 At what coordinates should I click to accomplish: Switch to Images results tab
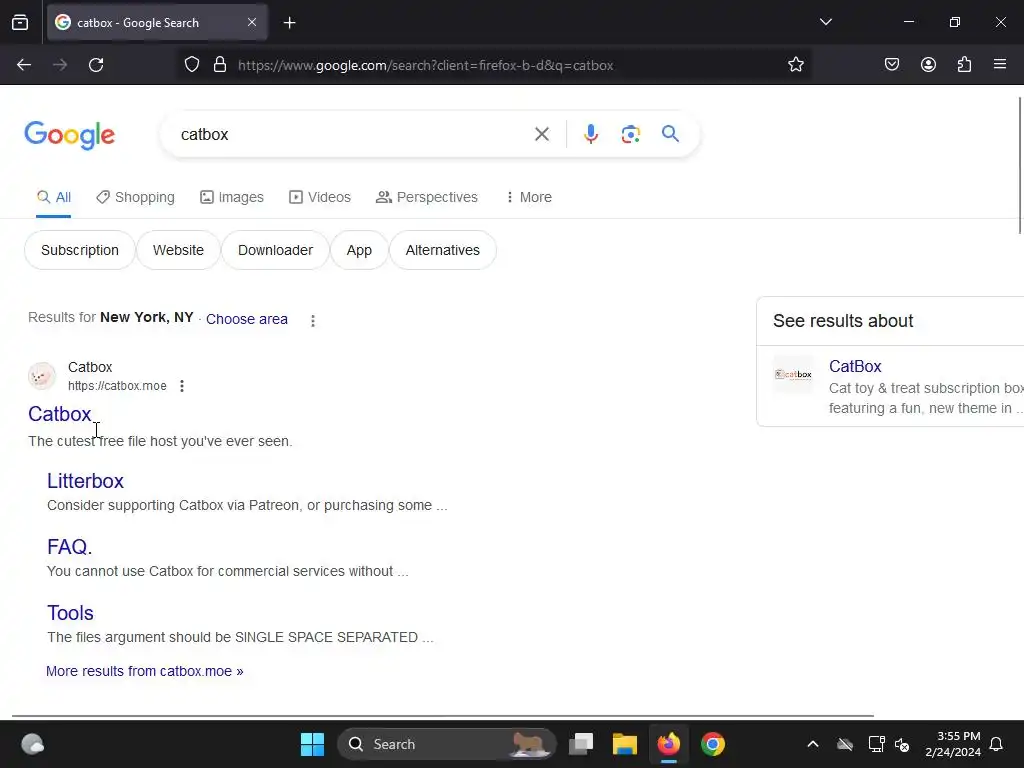[x=232, y=197]
